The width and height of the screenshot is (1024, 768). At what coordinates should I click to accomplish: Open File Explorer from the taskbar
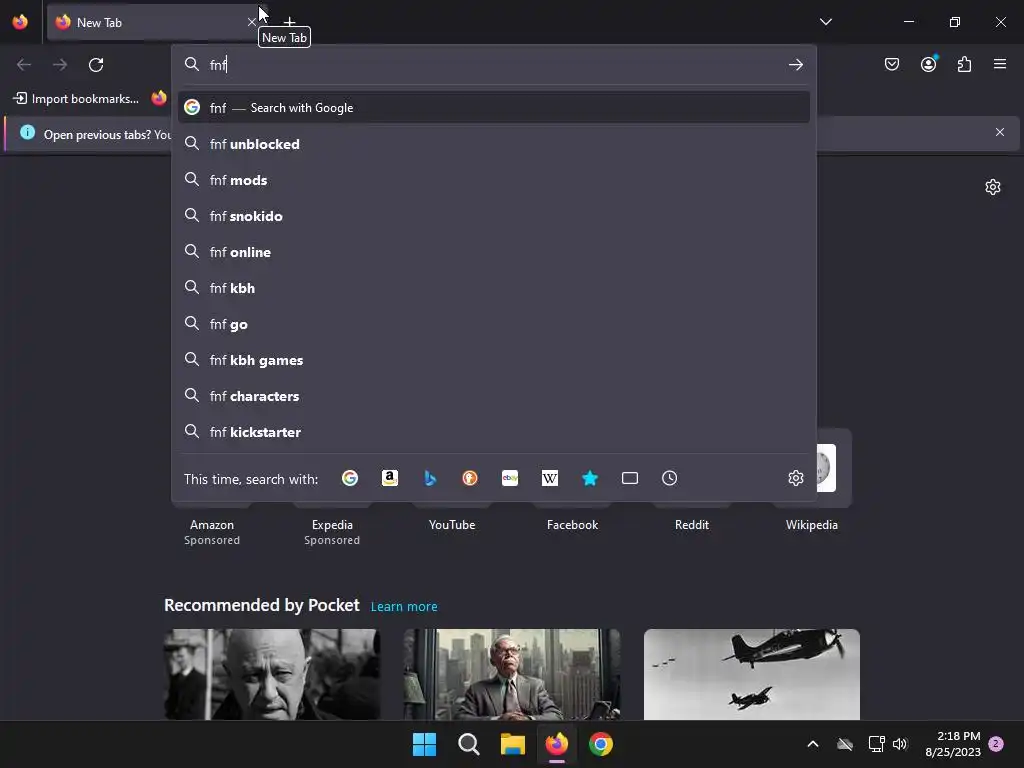513,744
